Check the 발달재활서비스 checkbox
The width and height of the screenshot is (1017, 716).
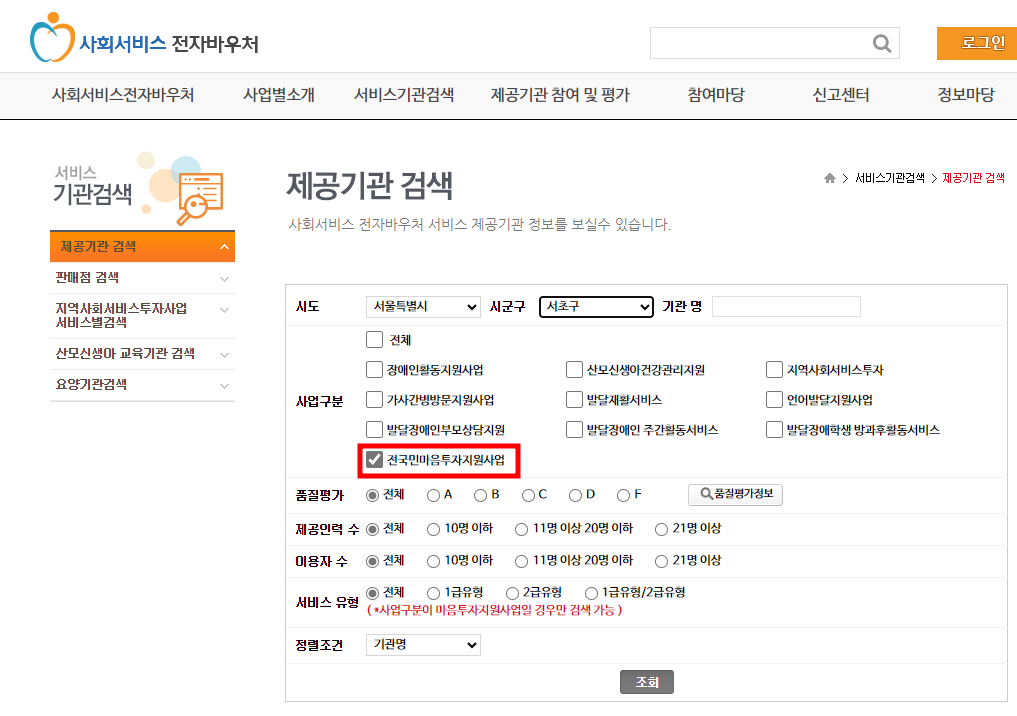[575, 399]
